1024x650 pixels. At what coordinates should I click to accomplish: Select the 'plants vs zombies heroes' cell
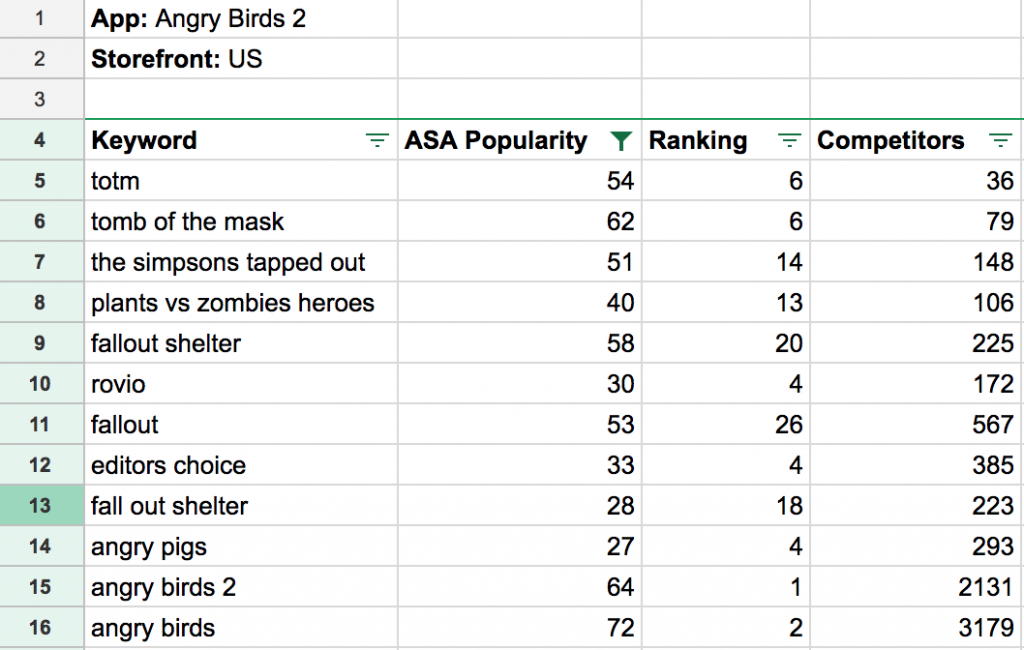(x=241, y=302)
